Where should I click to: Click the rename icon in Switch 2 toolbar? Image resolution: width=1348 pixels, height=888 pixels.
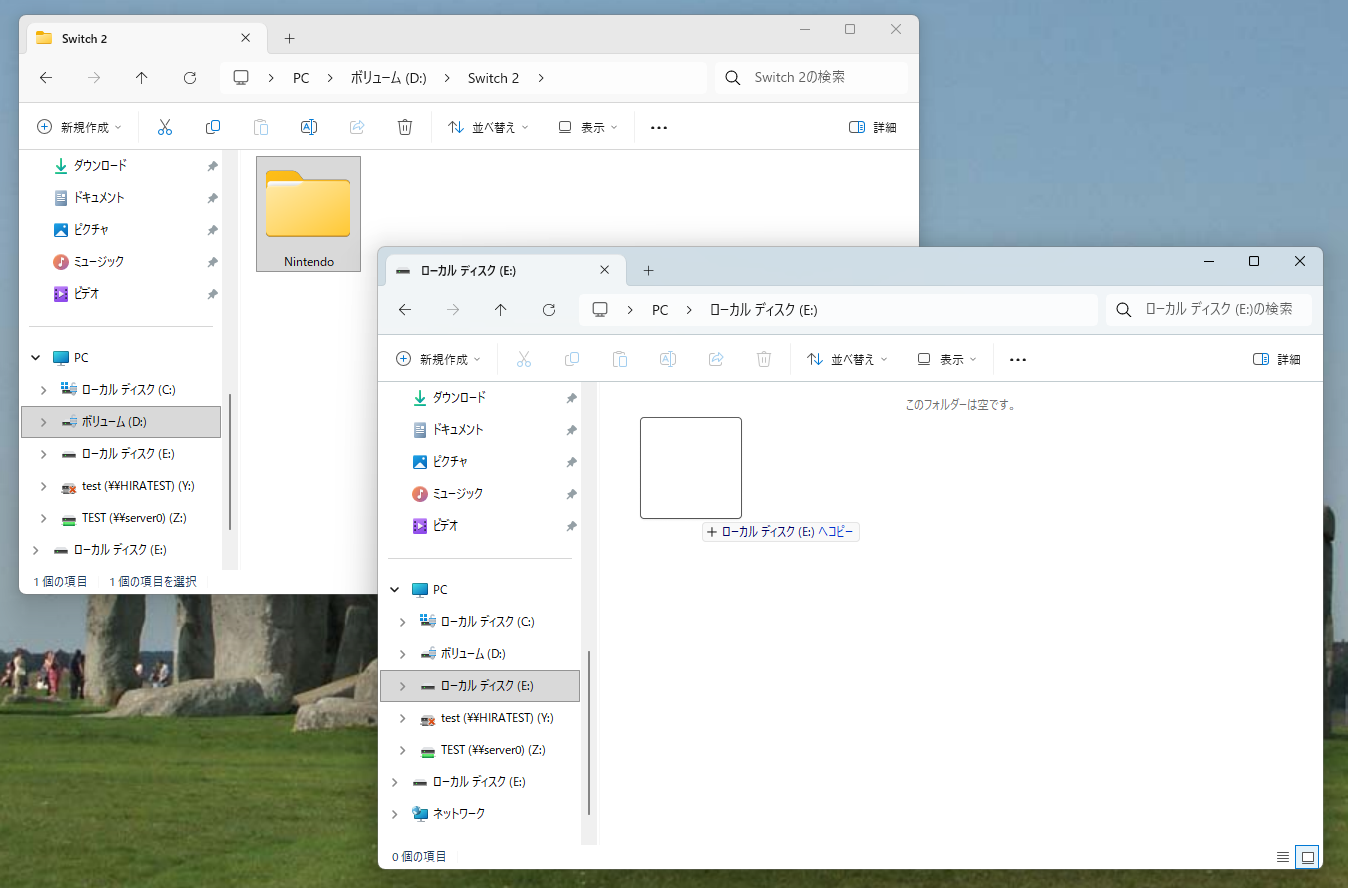(309, 127)
